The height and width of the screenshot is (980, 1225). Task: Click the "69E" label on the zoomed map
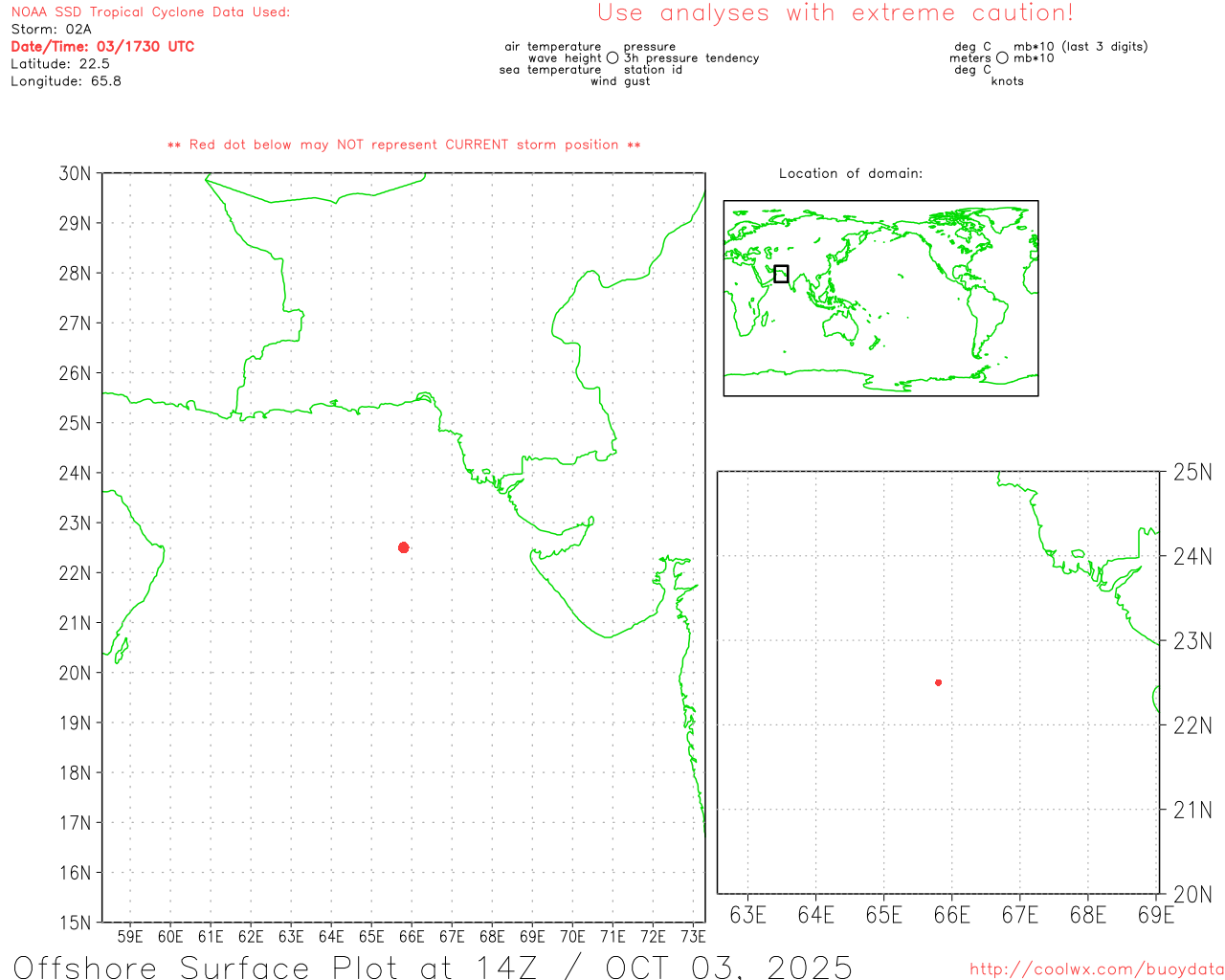click(1156, 915)
